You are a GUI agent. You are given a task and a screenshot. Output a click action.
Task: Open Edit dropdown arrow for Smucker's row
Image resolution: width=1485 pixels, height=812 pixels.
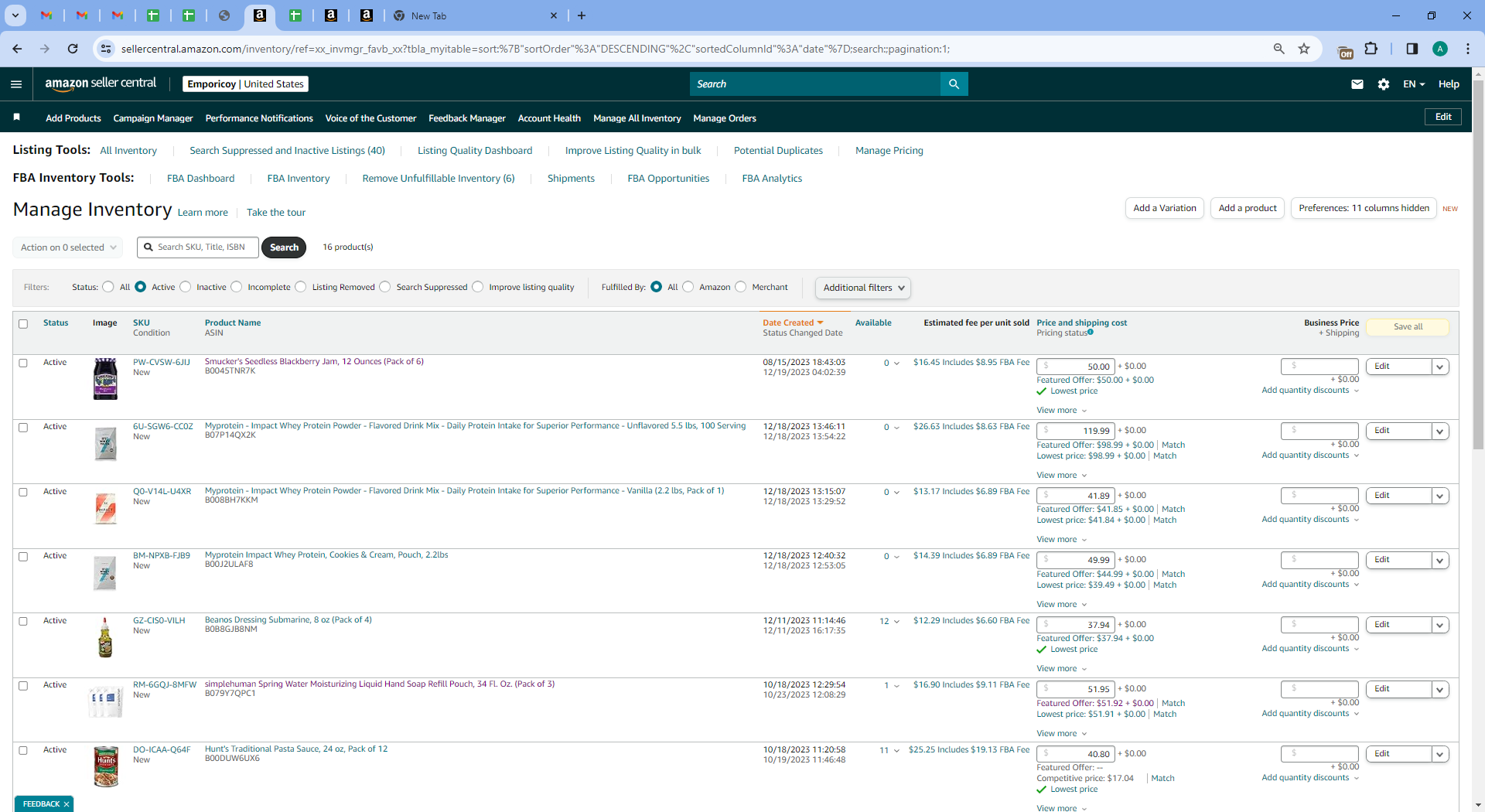1440,367
